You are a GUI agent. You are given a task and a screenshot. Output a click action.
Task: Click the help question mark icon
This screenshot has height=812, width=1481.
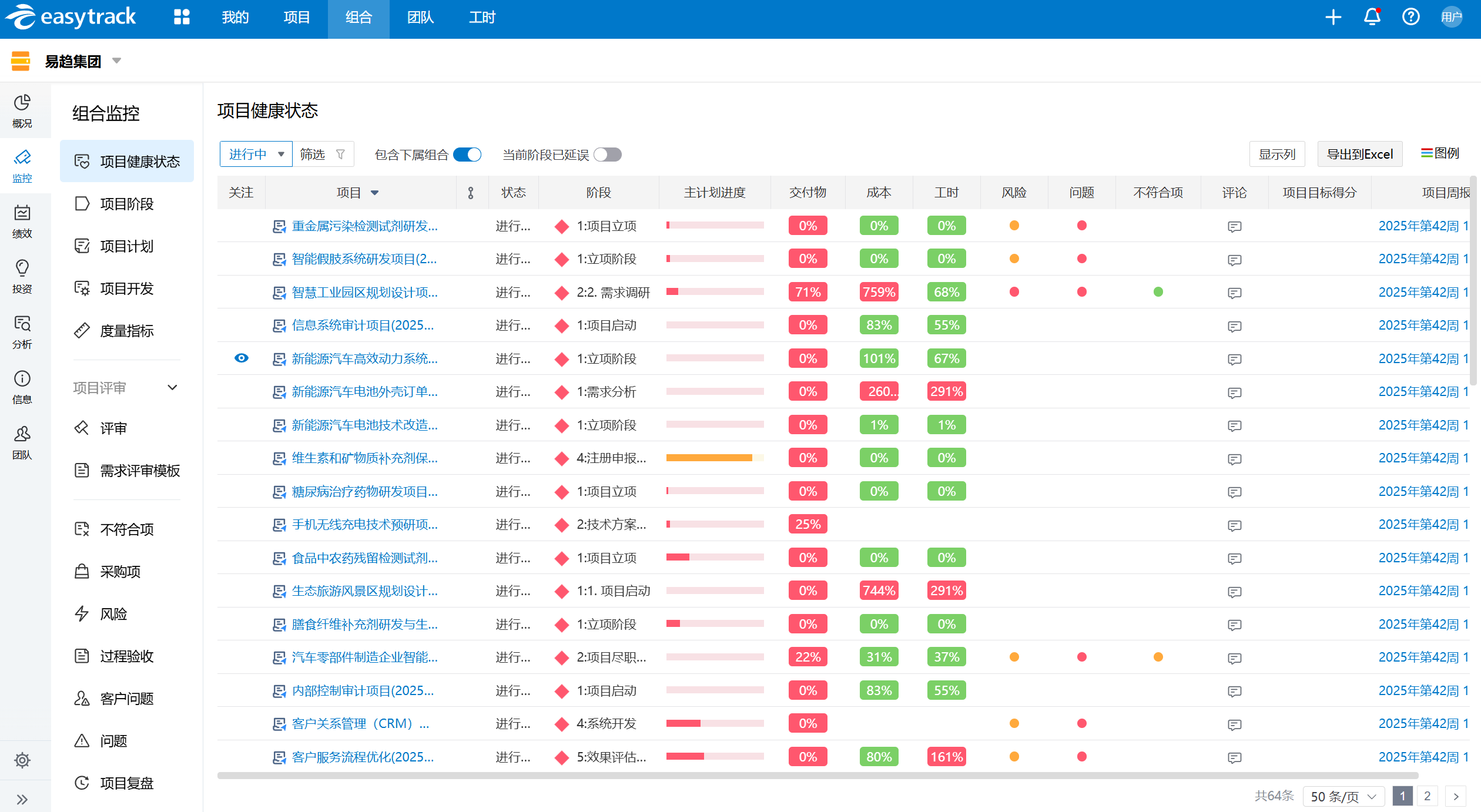click(1410, 17)
